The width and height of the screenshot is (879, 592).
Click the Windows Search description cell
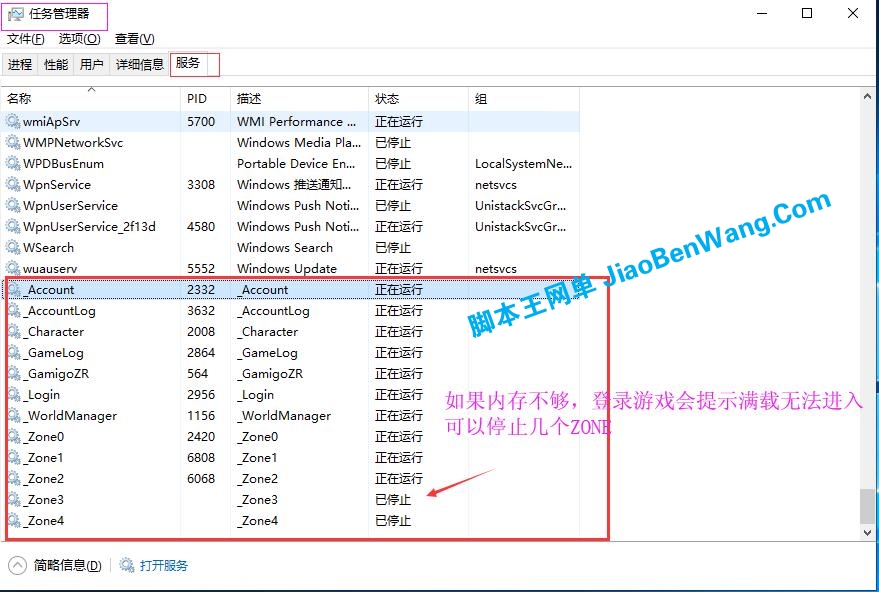[x=285, y=247]
